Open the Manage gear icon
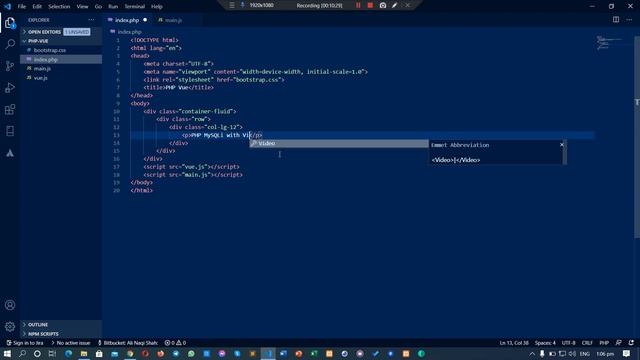The image size is (640, 360). (x=10, y=326)
